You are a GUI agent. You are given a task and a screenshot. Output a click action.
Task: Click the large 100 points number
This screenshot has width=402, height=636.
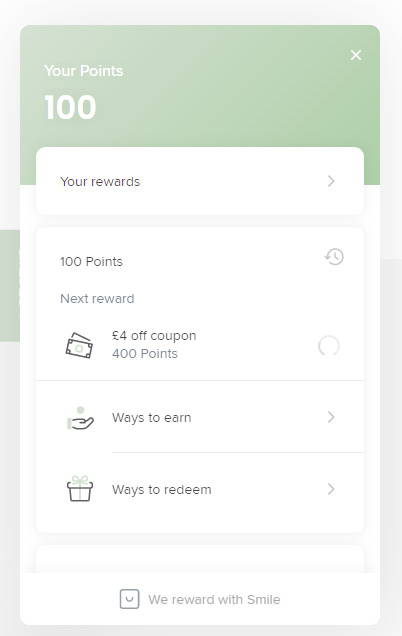coord(70,107)
